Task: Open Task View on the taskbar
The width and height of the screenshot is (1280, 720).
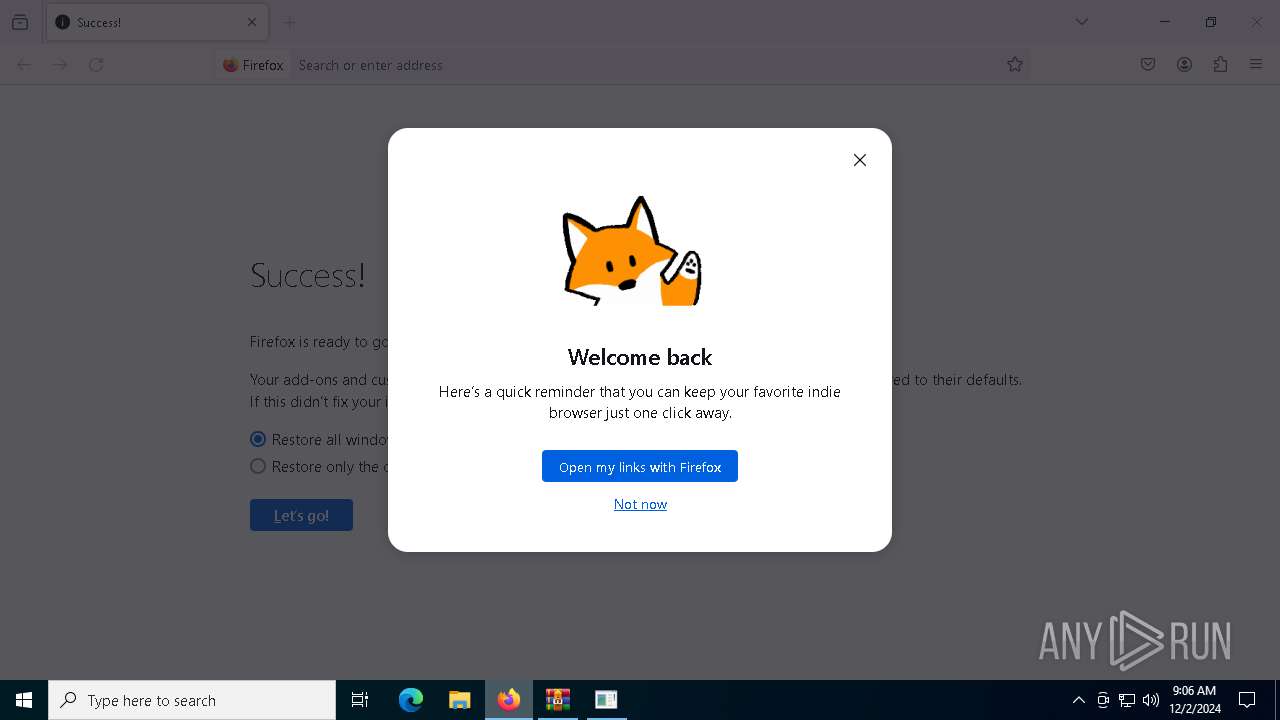Action: (360, 700)
